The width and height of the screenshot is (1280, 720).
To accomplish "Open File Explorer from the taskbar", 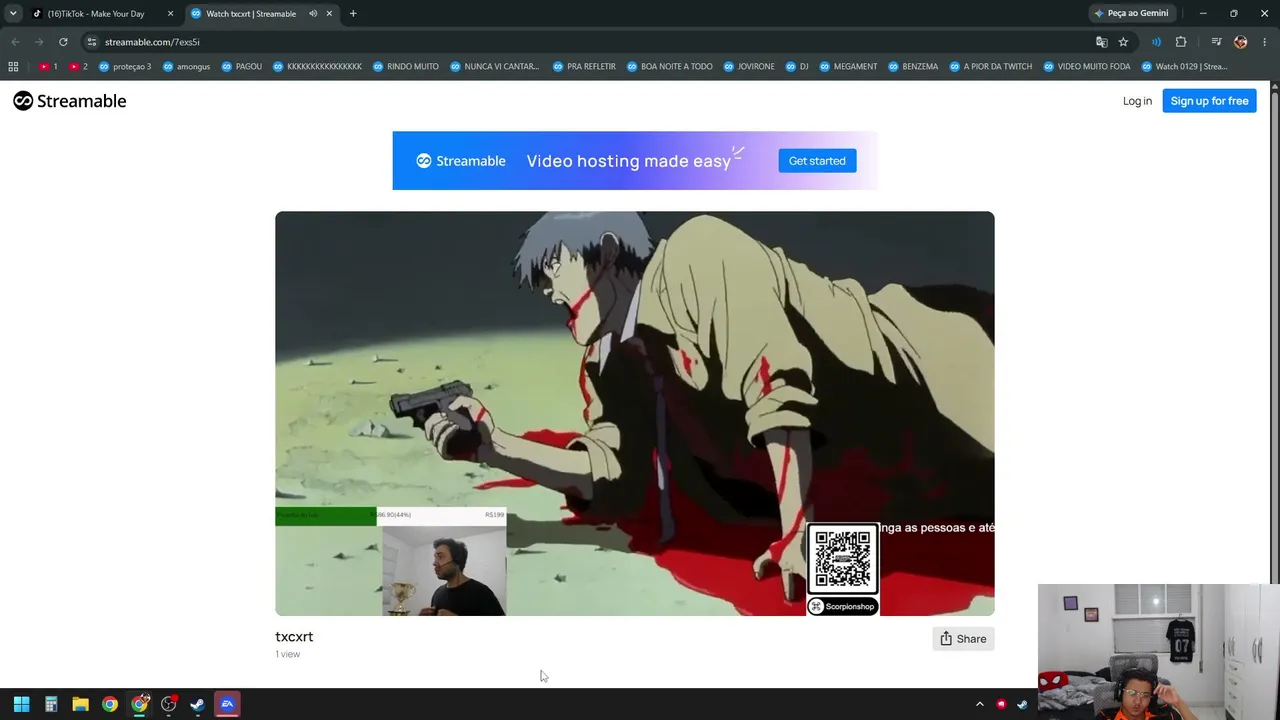I will (x=80, y=704).
